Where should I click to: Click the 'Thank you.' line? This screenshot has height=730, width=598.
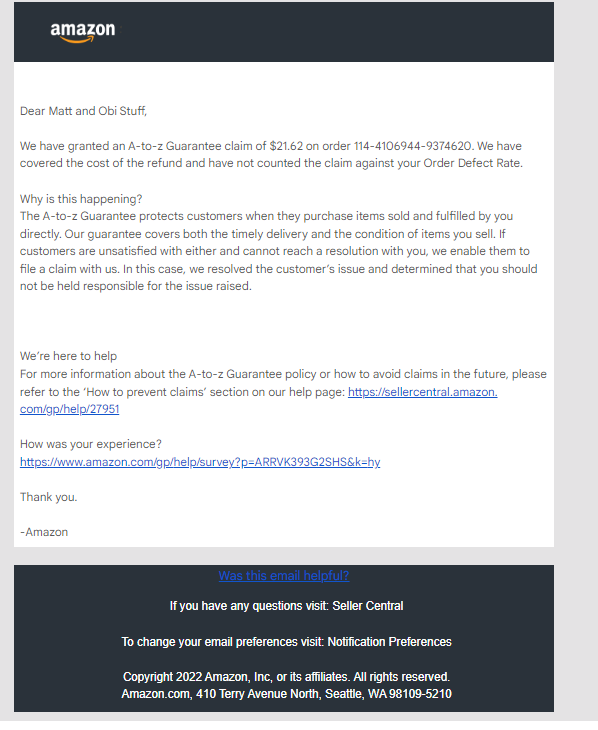pyautogui.click(x=48, y=497)
